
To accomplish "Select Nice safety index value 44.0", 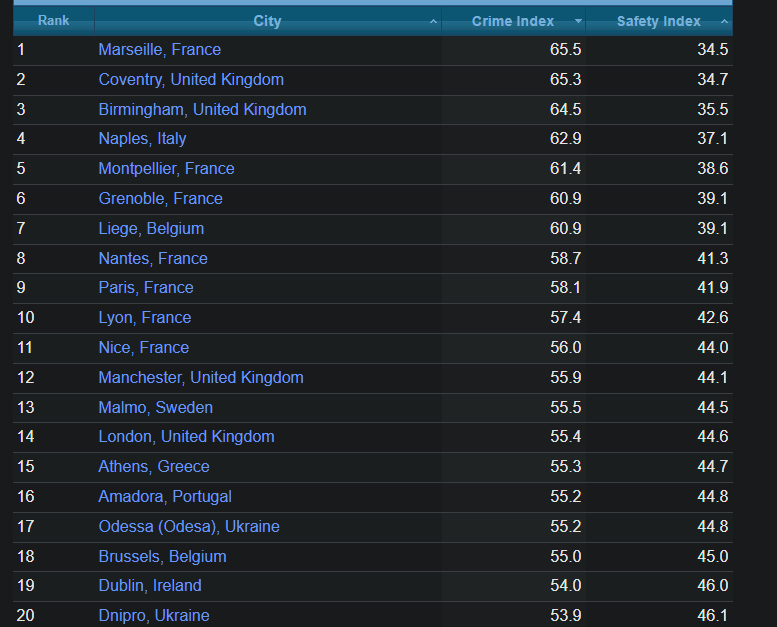I will [713, 347].
